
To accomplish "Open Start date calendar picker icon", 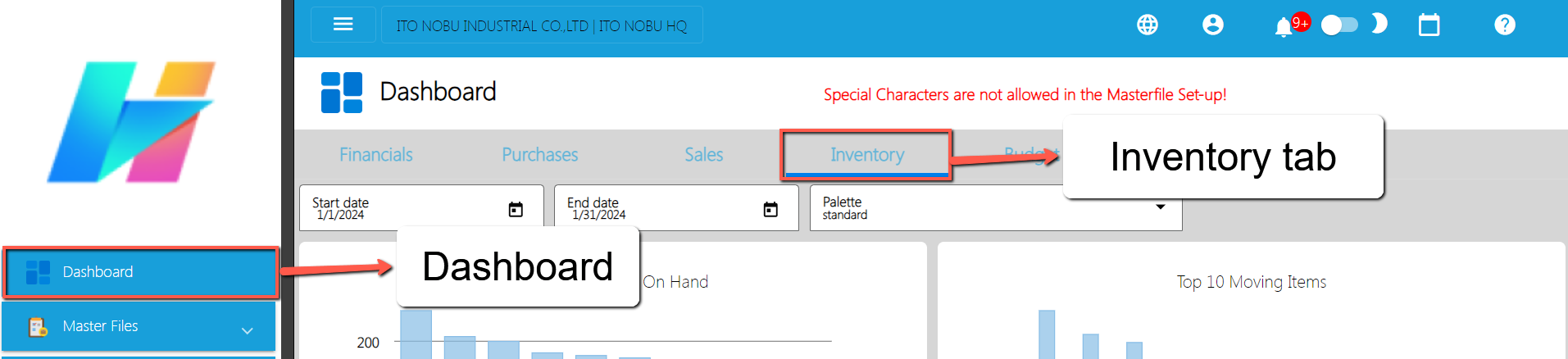I will click(516, 209).
